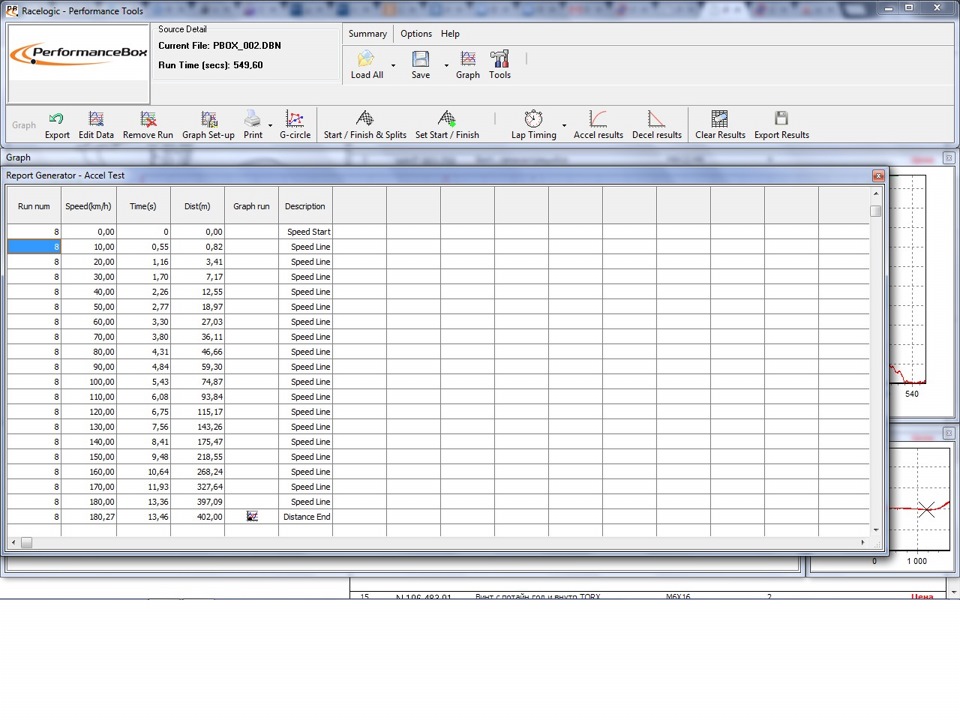Image resolution: width=960 pixels, height=720 pixels.
Task: Click the Save disk icon
Action: pos(421,60)
